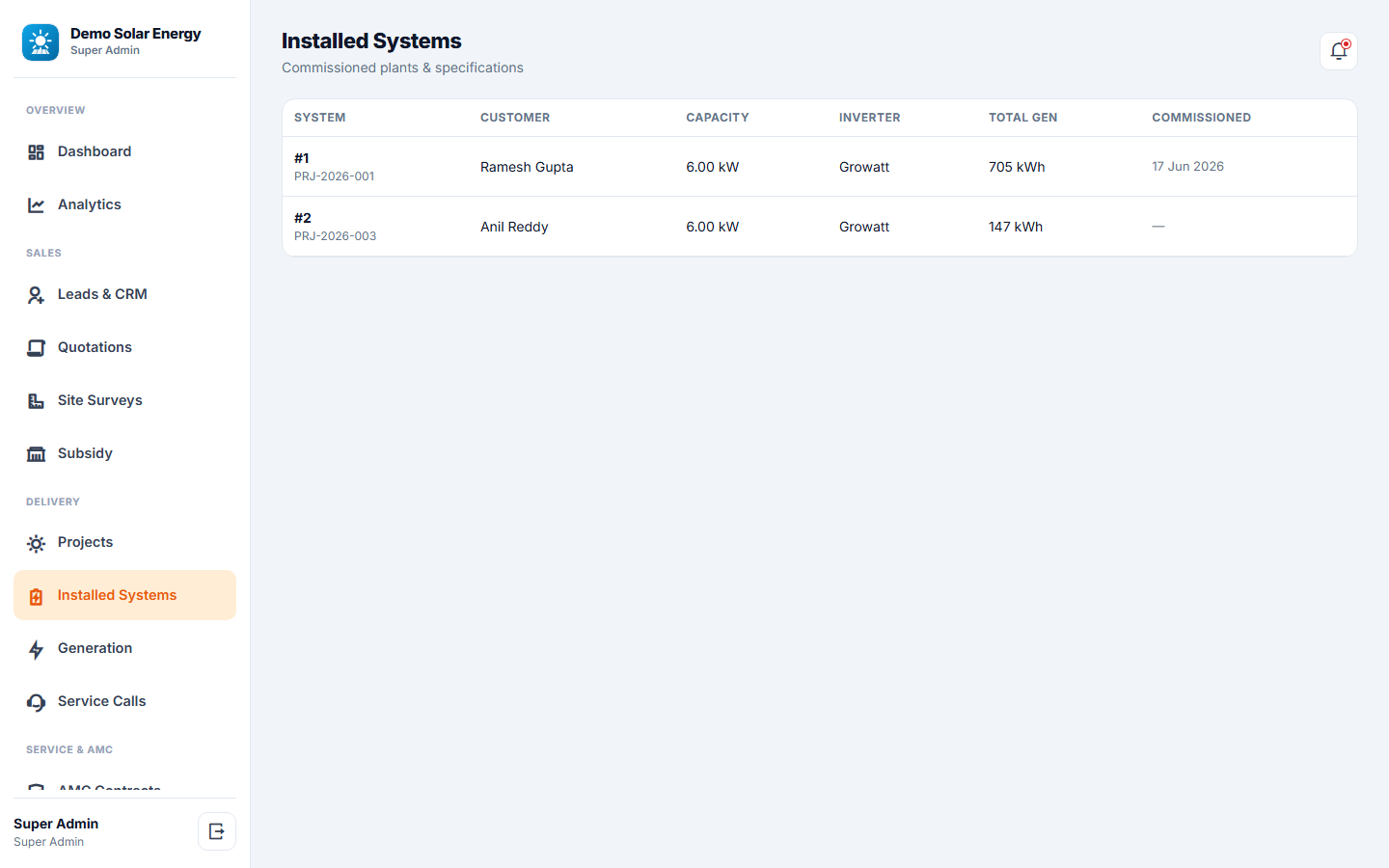
Task: Open notifications bell icon
Action: (1339, 51)
